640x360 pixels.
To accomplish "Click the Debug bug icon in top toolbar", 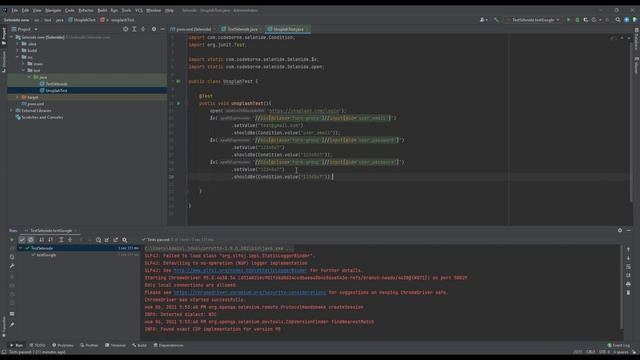I will [577, 20].
